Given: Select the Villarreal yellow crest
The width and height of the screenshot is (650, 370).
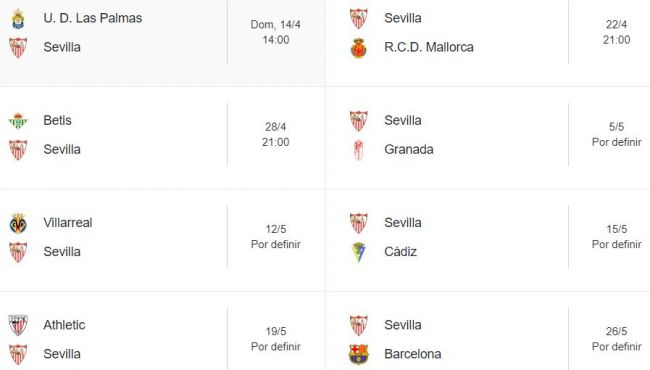Looking at the screenshot, I should coord(18,223).
